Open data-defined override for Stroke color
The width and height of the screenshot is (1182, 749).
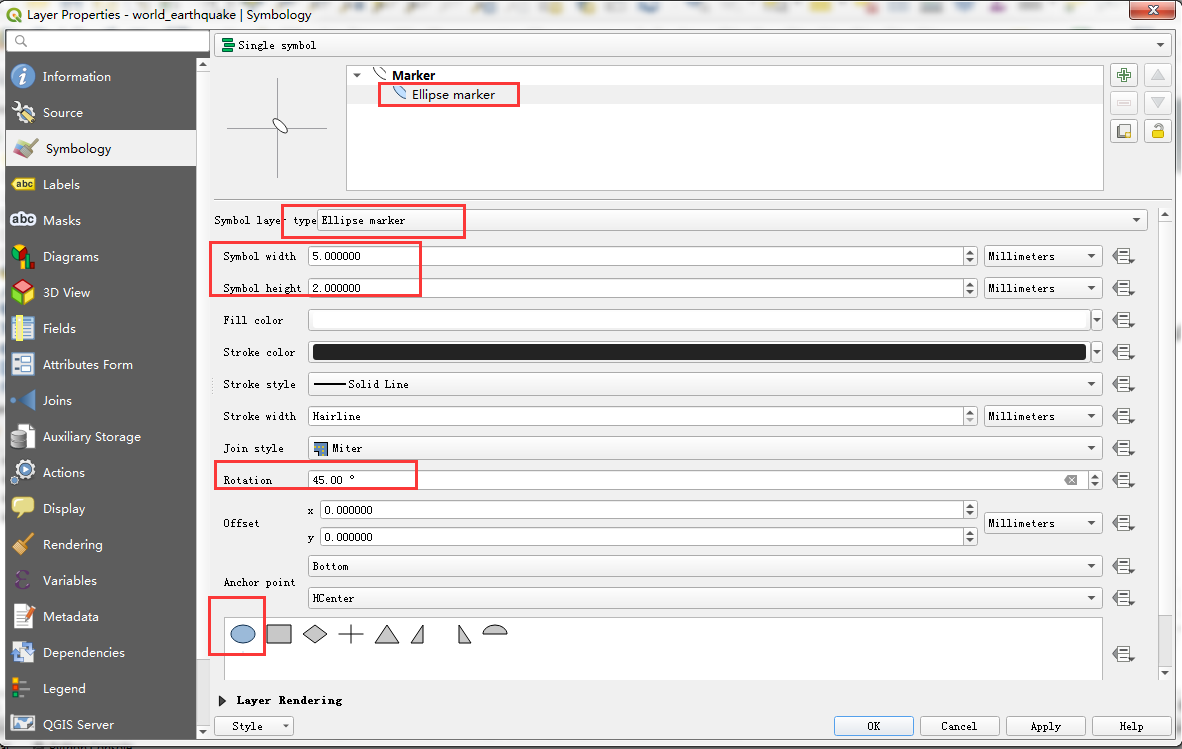pos(1123,352)
